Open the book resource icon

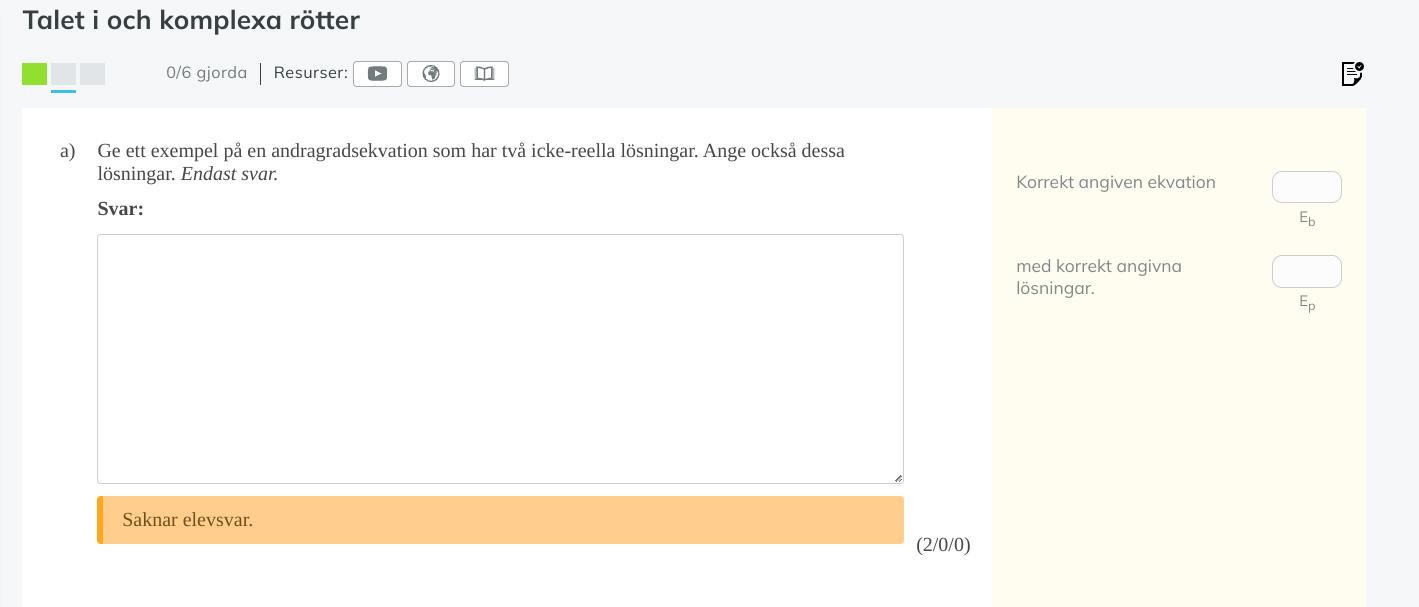coord(484,74)
